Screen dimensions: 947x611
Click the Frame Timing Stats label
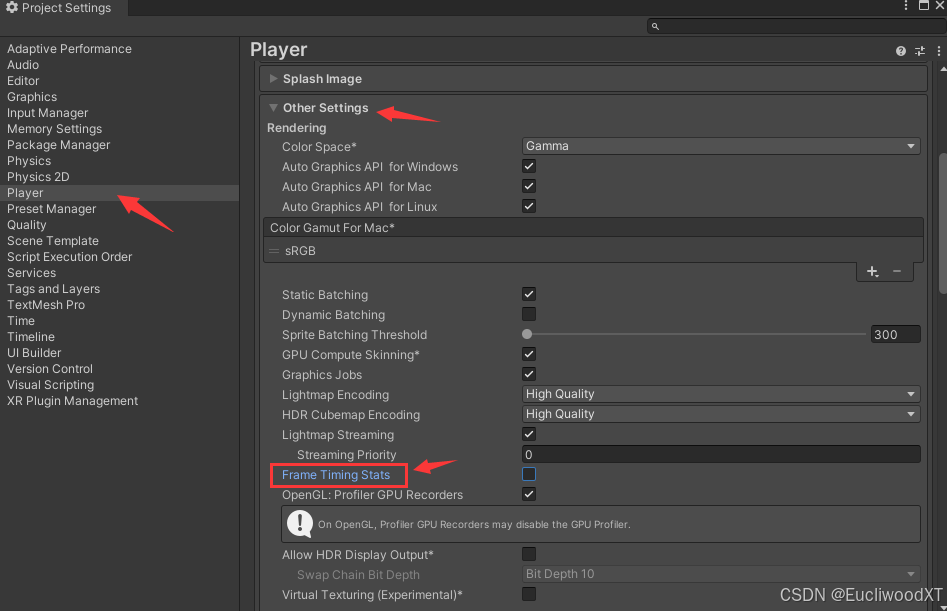pos(336,475)
